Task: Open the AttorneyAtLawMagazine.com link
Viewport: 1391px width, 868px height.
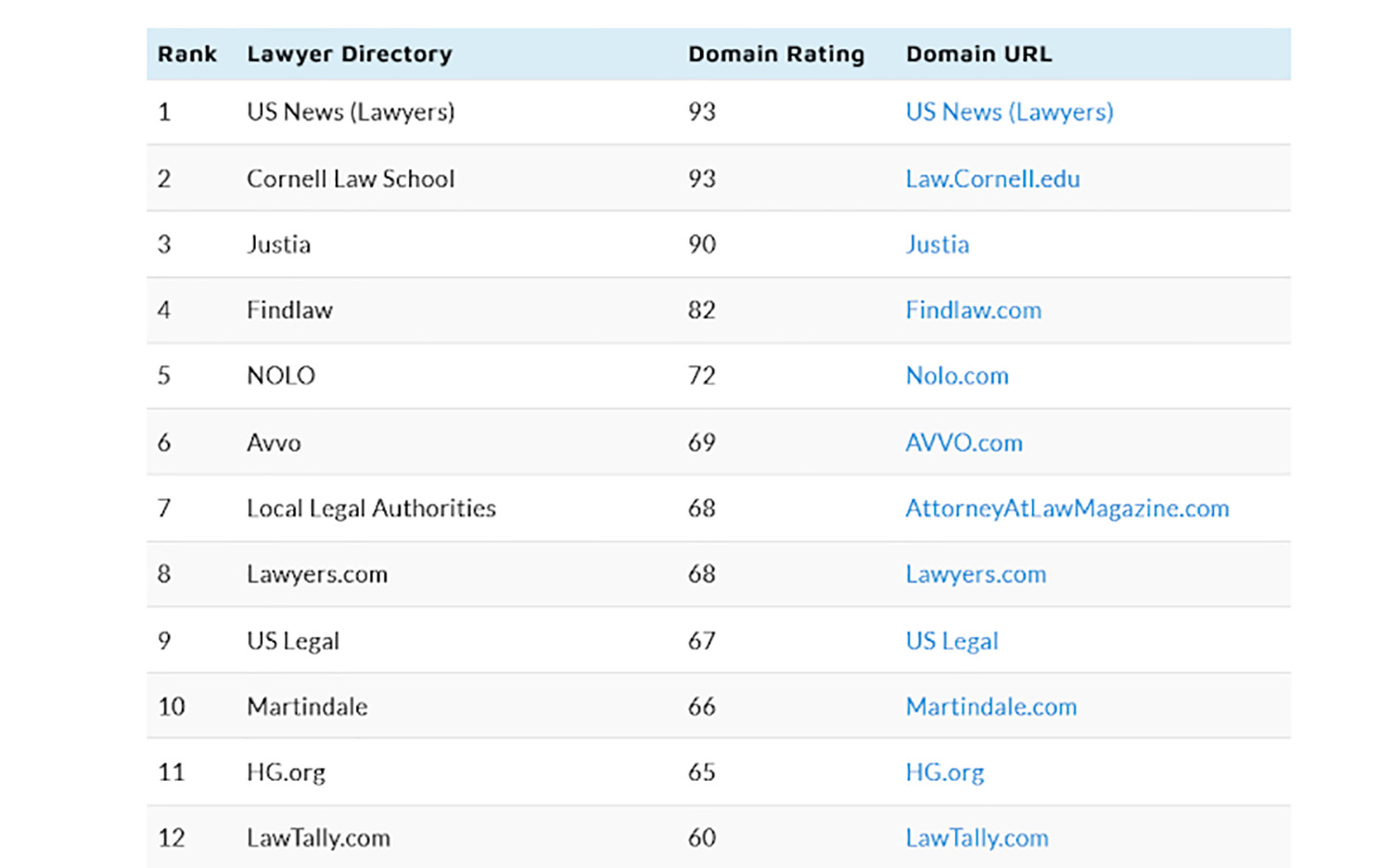Action: [1066, 509]
